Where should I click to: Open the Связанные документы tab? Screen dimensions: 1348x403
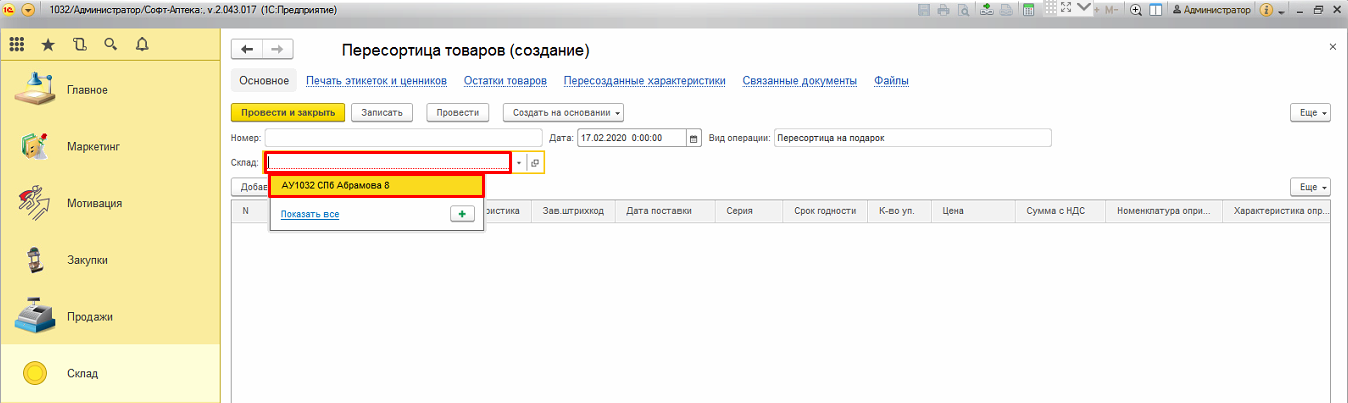799,81
